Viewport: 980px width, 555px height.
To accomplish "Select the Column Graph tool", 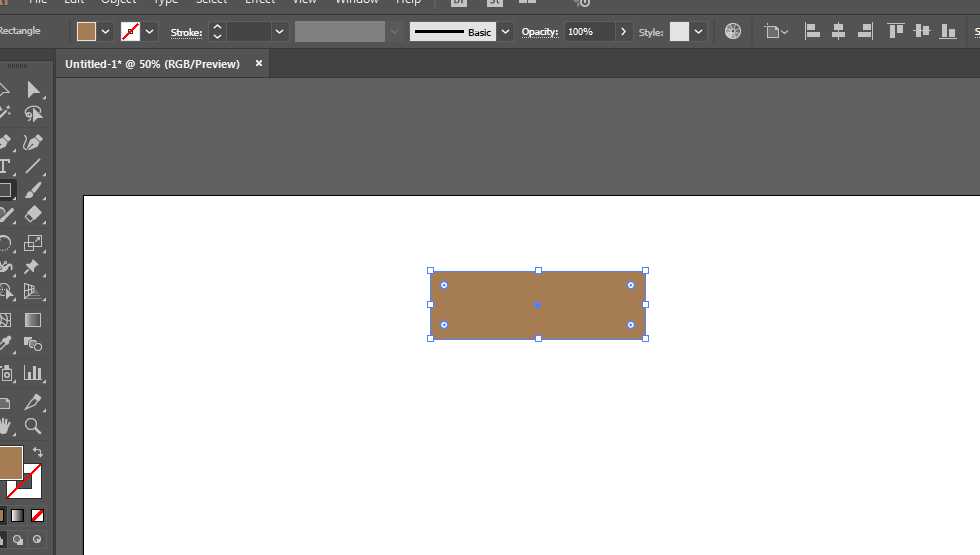I will (33, 373).
